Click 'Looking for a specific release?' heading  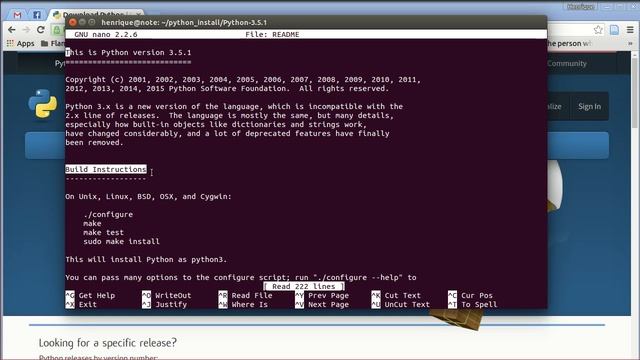pyautogui.click(x=108, y=342)
